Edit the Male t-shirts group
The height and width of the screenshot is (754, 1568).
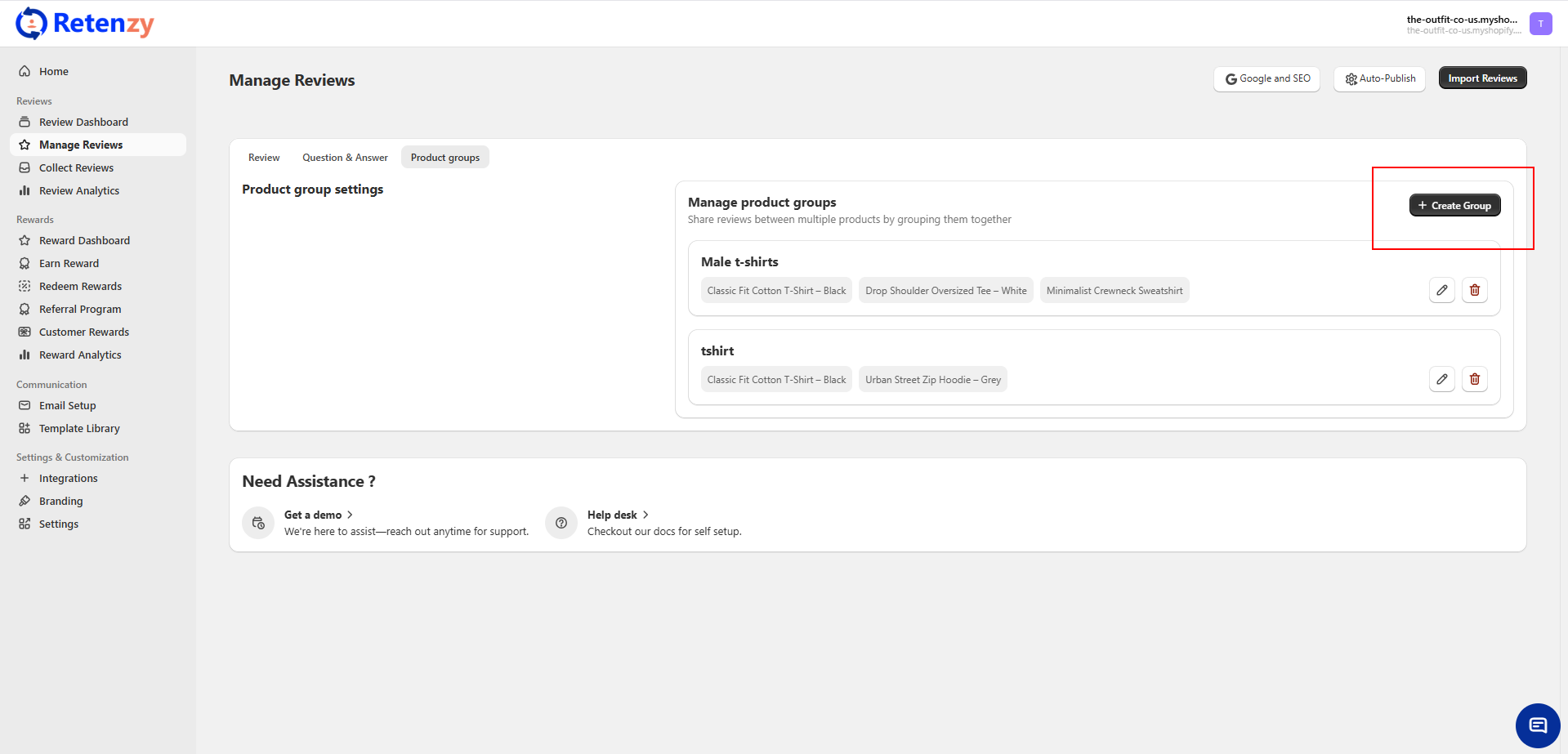[1441, 290]
